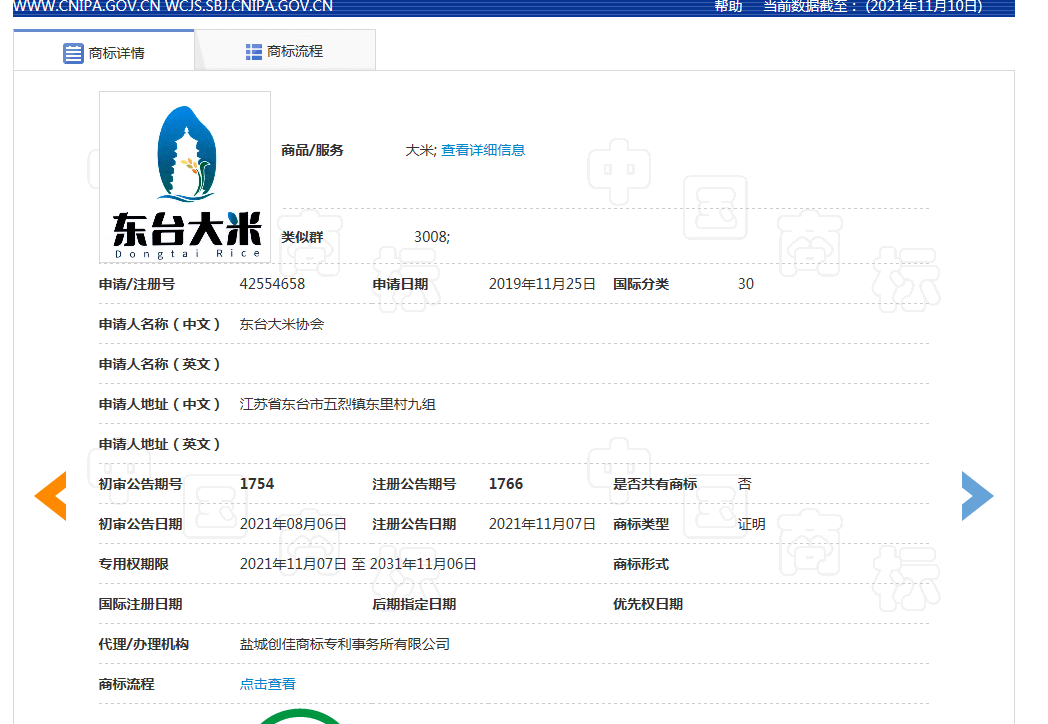The height and width of the screenshot is (724, 1048).
Task: Select the registration number 42554658
Action: (x=272, y=283)
